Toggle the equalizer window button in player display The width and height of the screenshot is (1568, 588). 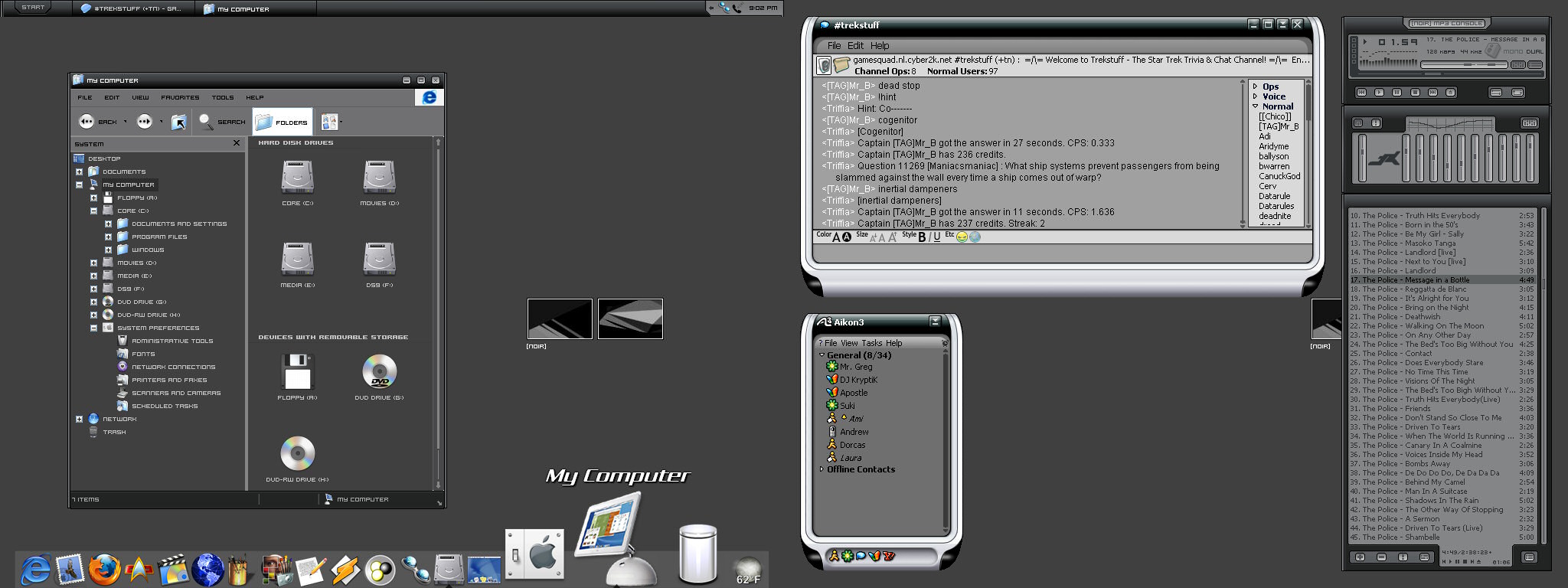1517,64
